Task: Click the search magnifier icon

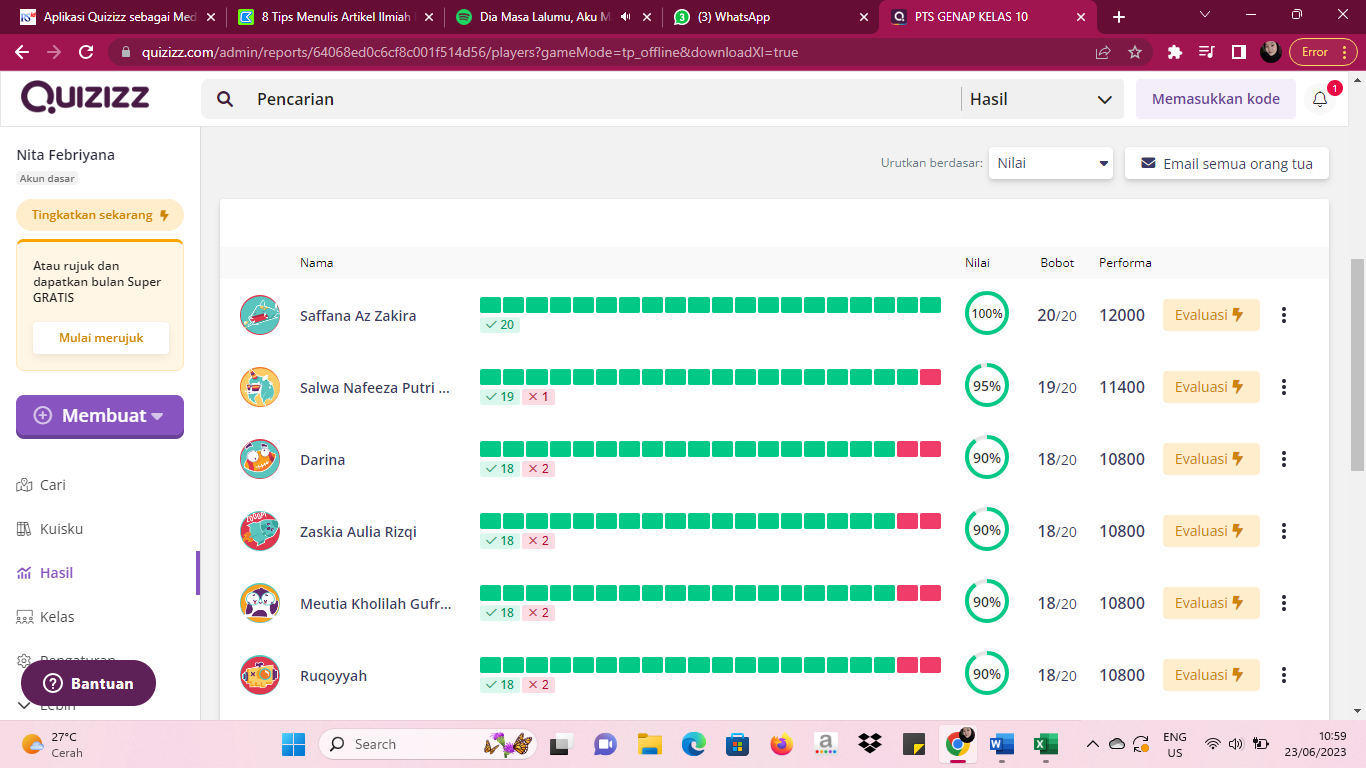Action: point(226,99)
